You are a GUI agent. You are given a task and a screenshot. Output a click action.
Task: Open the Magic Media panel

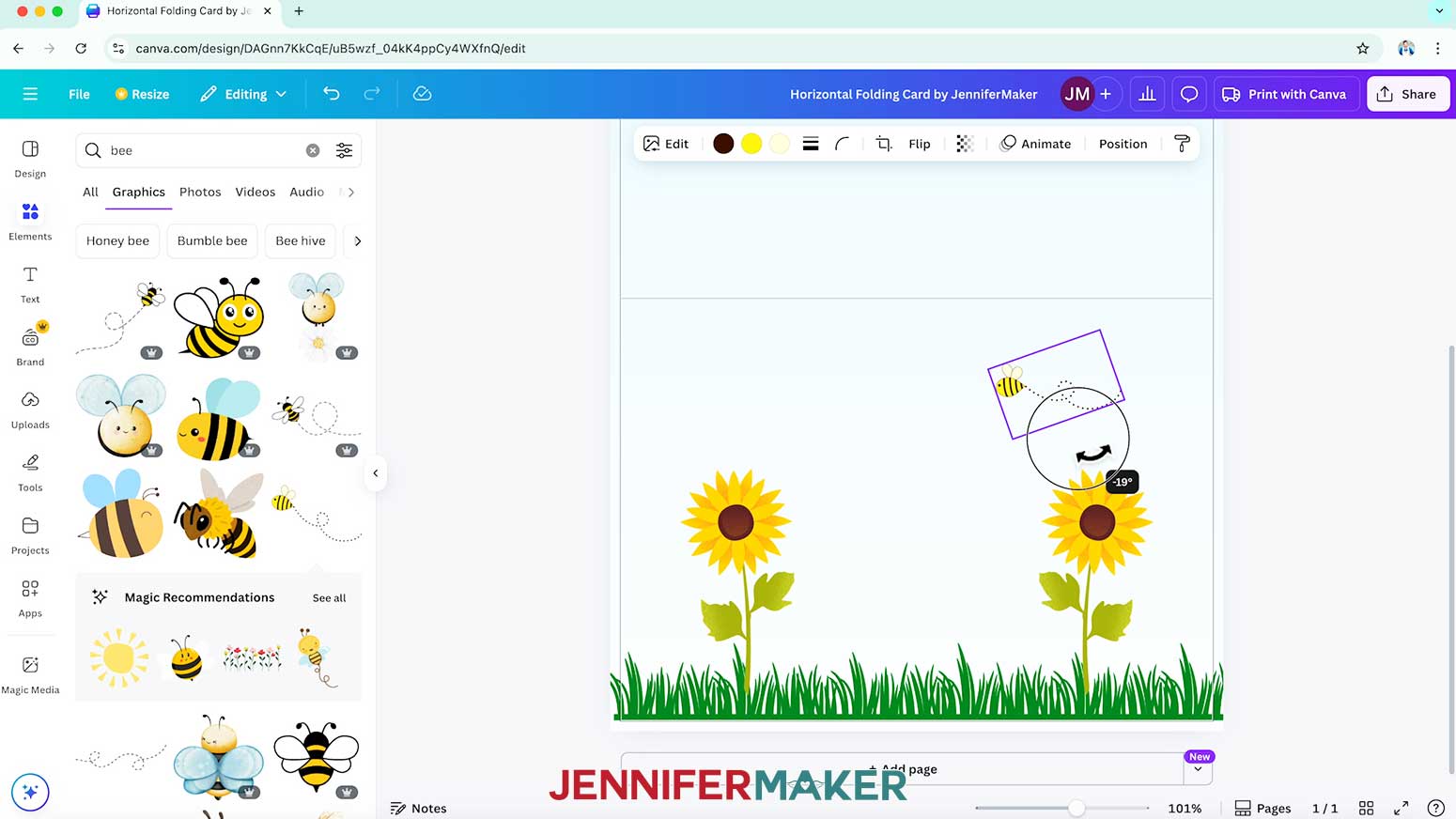click(30, 675)
